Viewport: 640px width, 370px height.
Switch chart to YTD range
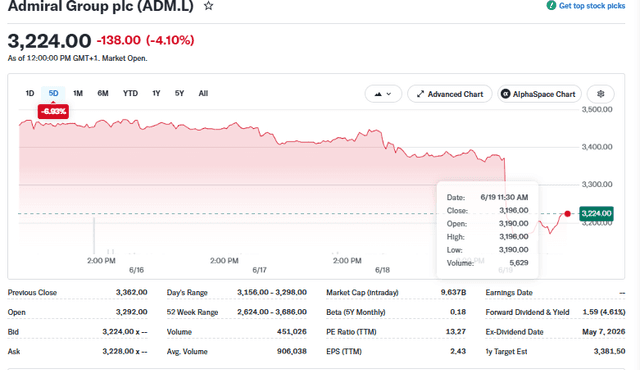click(131, 93)
